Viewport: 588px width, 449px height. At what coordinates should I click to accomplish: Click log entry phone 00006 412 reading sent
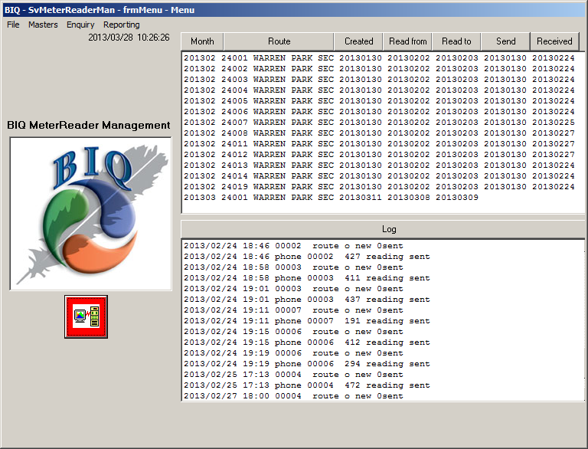(x=307, y=342)
